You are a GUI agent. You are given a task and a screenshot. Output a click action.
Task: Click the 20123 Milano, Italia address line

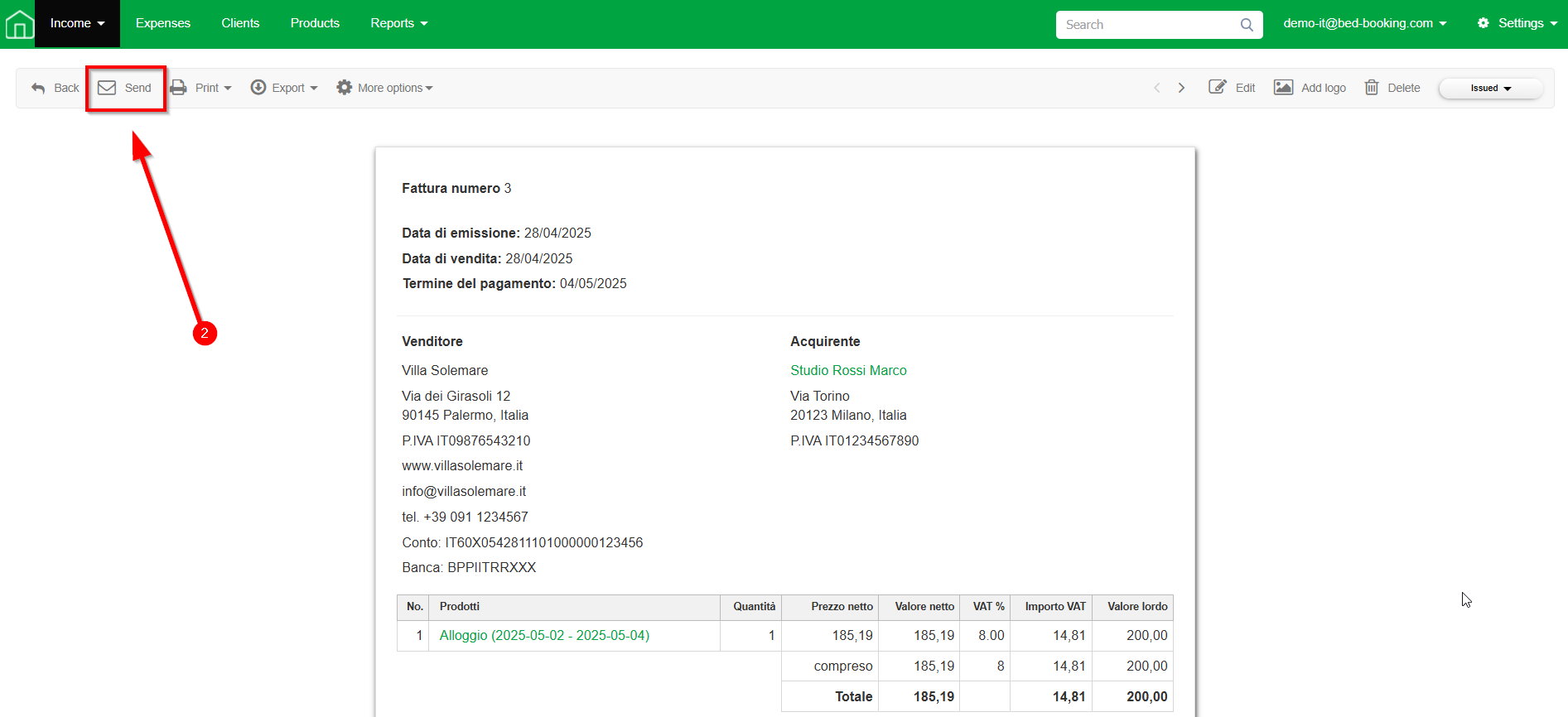tap(848, 415)
